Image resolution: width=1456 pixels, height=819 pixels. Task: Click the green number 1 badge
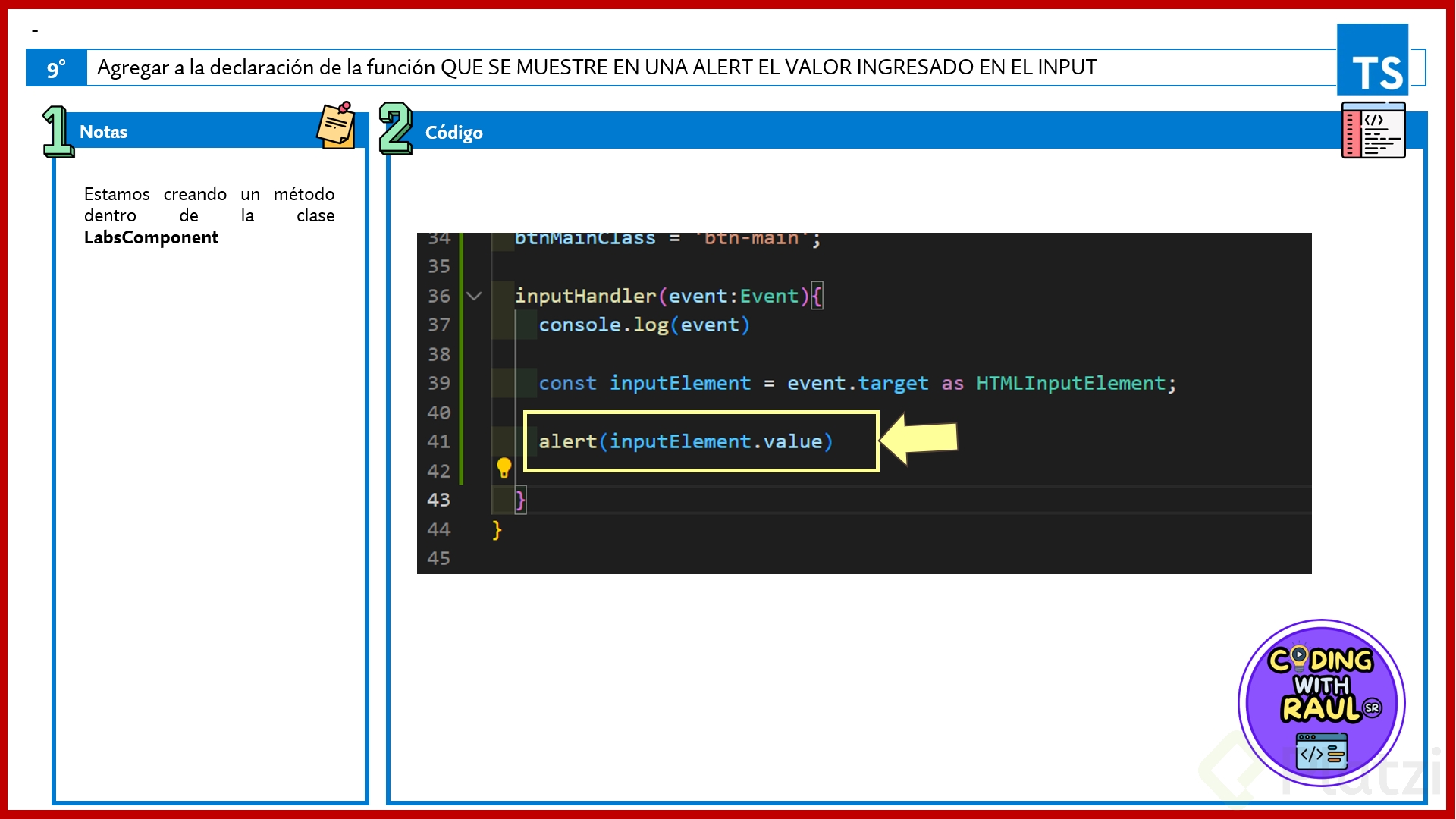point(57,131)
